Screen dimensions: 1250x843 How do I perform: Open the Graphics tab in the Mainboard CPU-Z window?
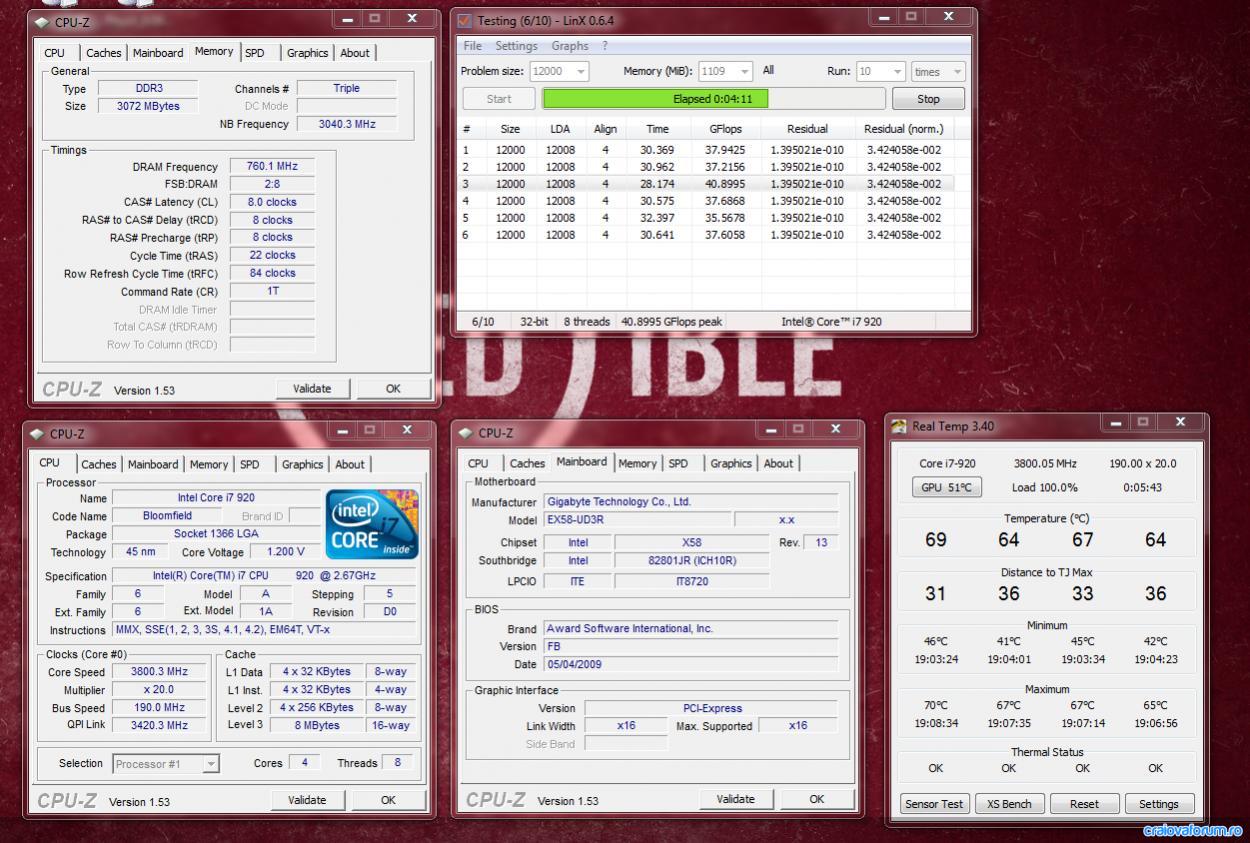tap(731, 463)
